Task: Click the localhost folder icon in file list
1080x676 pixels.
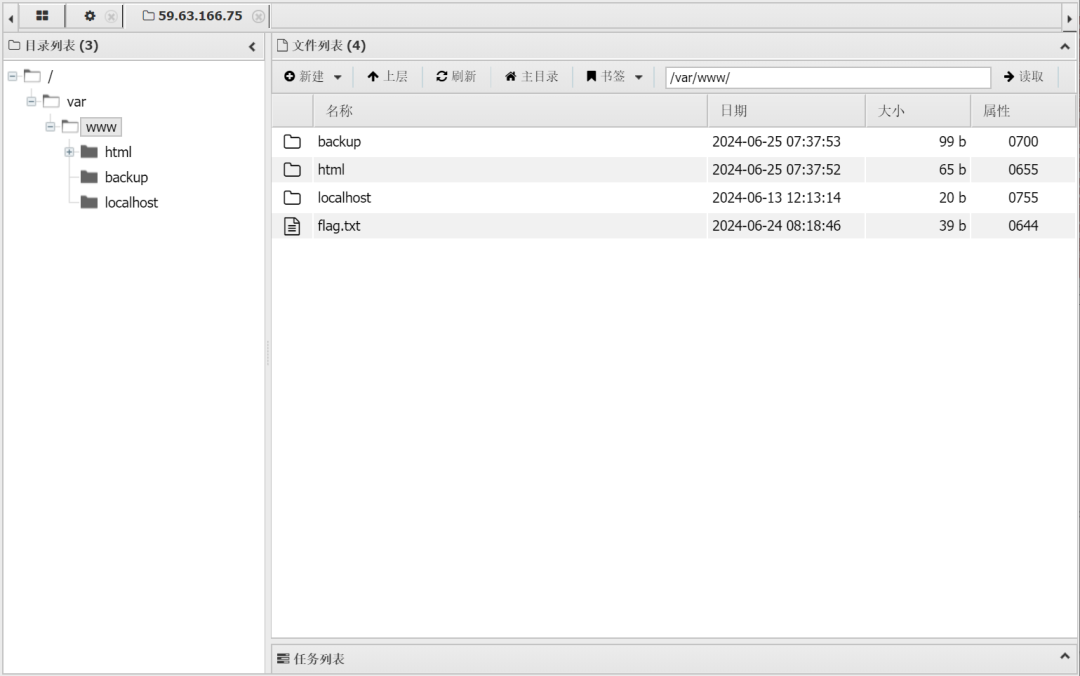Action: (x=292, y=198)
